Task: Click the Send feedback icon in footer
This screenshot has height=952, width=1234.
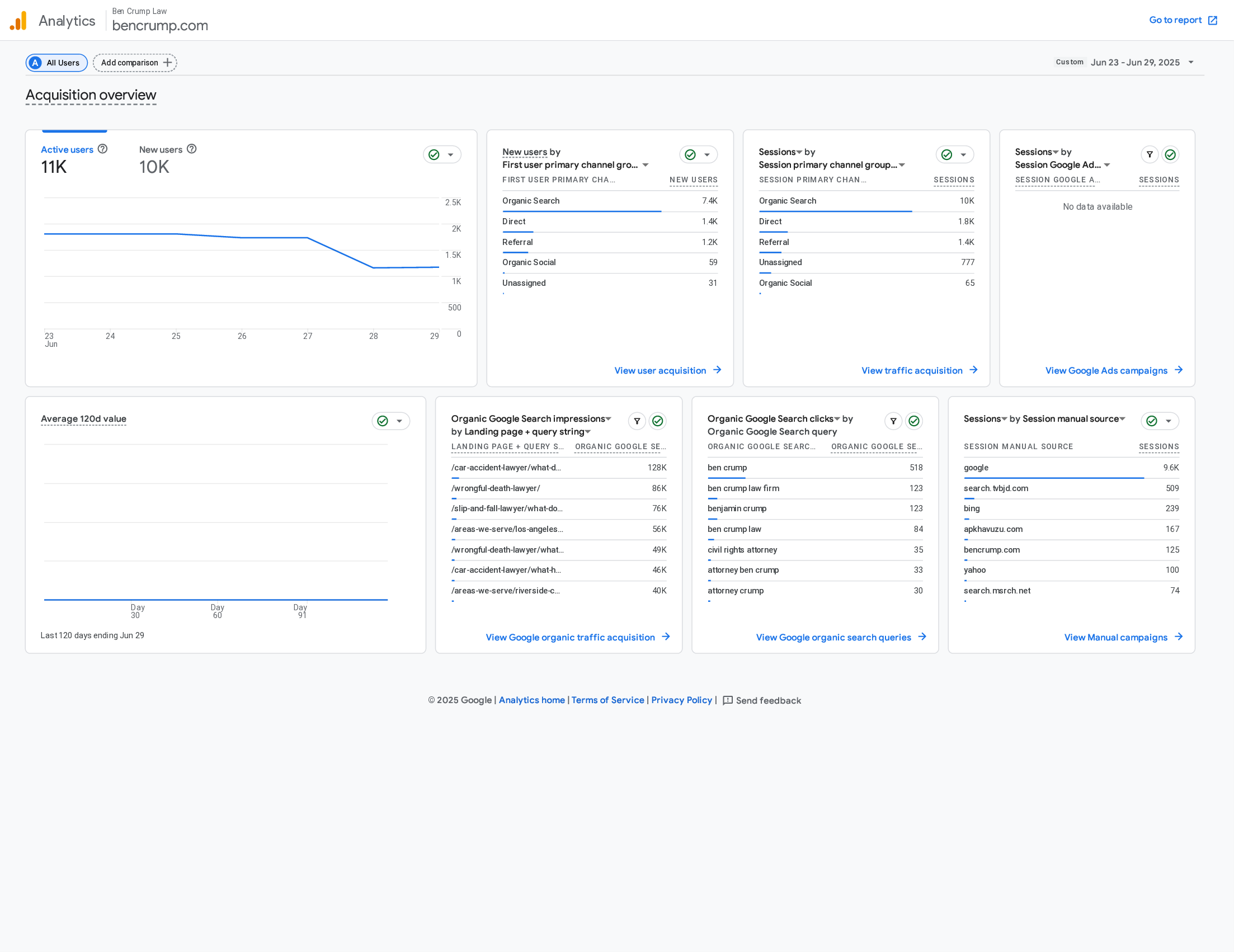Action: tap(728, 700)
